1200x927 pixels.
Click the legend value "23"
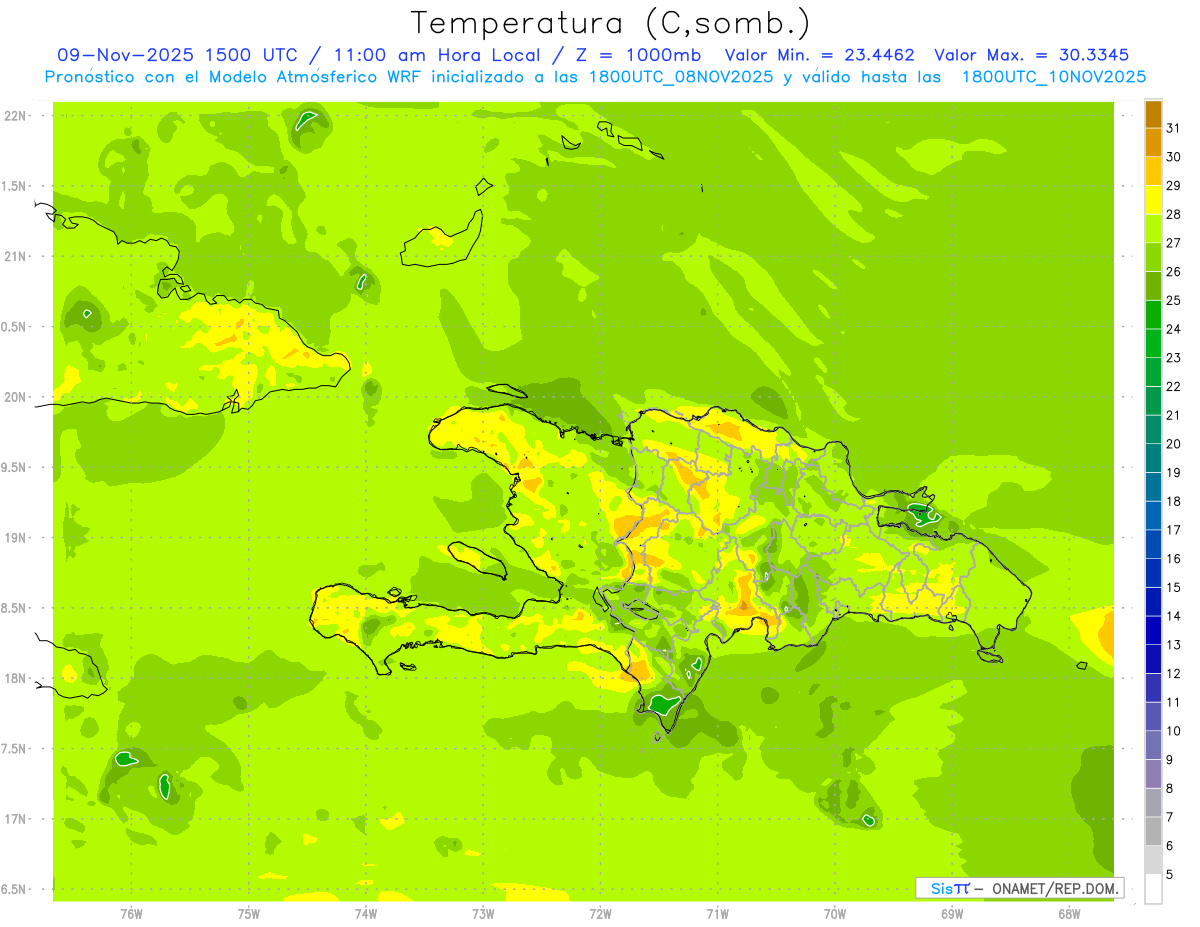1173,357
